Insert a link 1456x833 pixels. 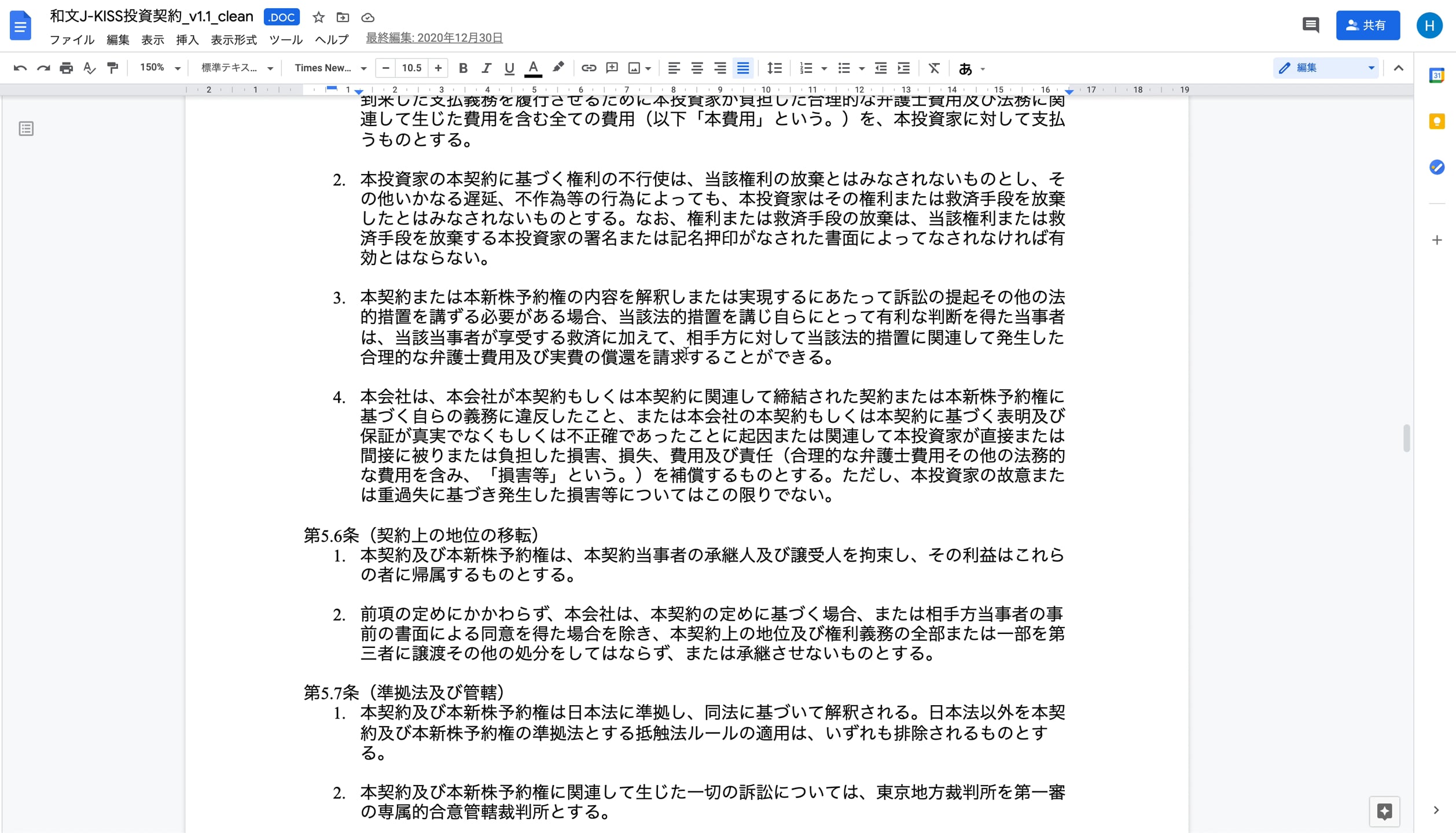pyautogui.click(x=589, y=68)
